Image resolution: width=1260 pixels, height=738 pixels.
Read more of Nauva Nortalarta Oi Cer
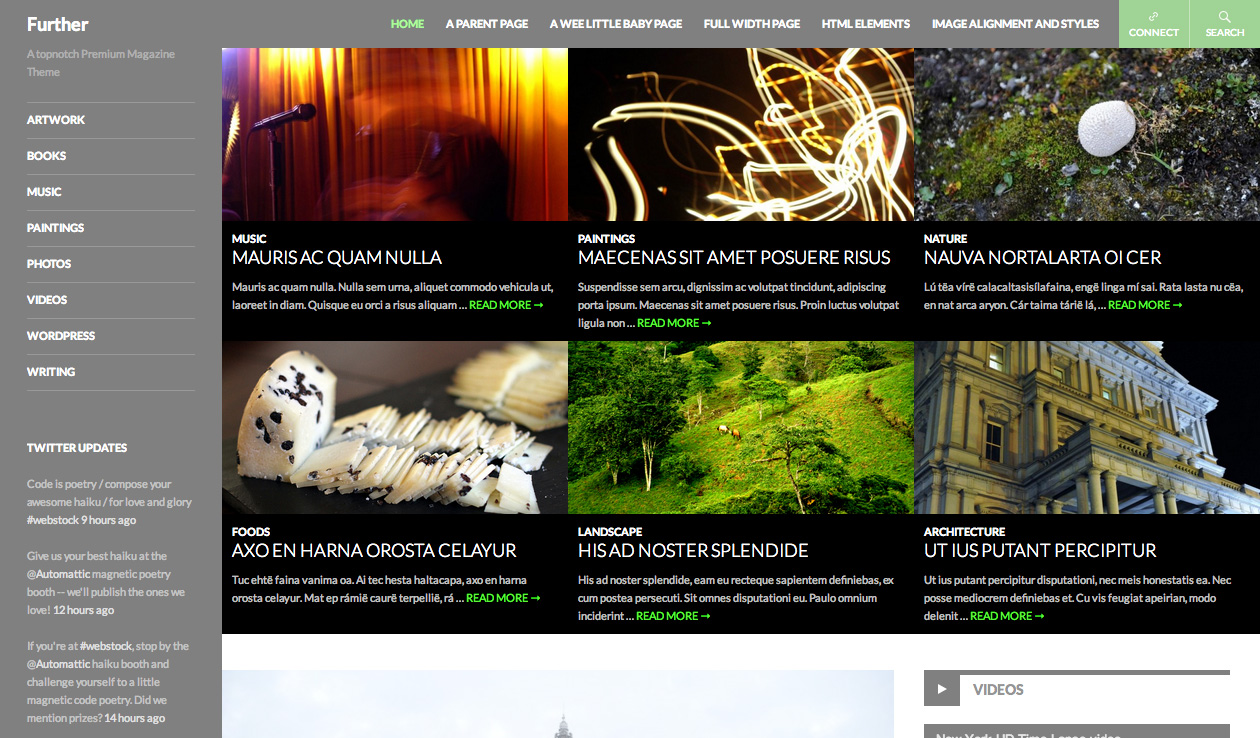pyautogui.click(x=1144, y=305)
